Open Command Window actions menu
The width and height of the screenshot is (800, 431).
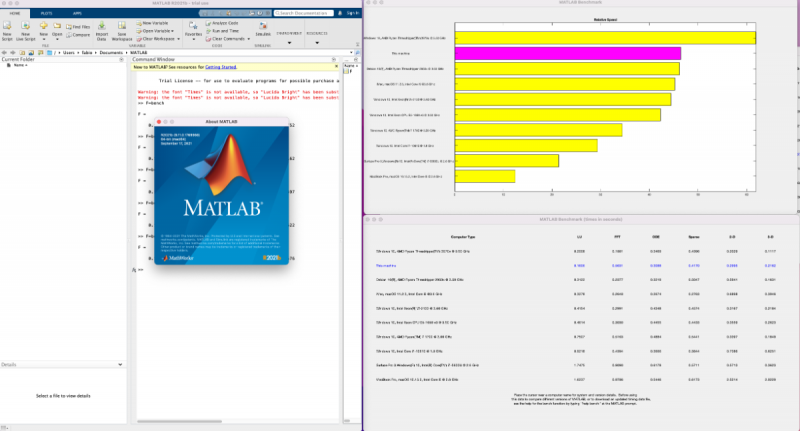click(x=334, y=60)
